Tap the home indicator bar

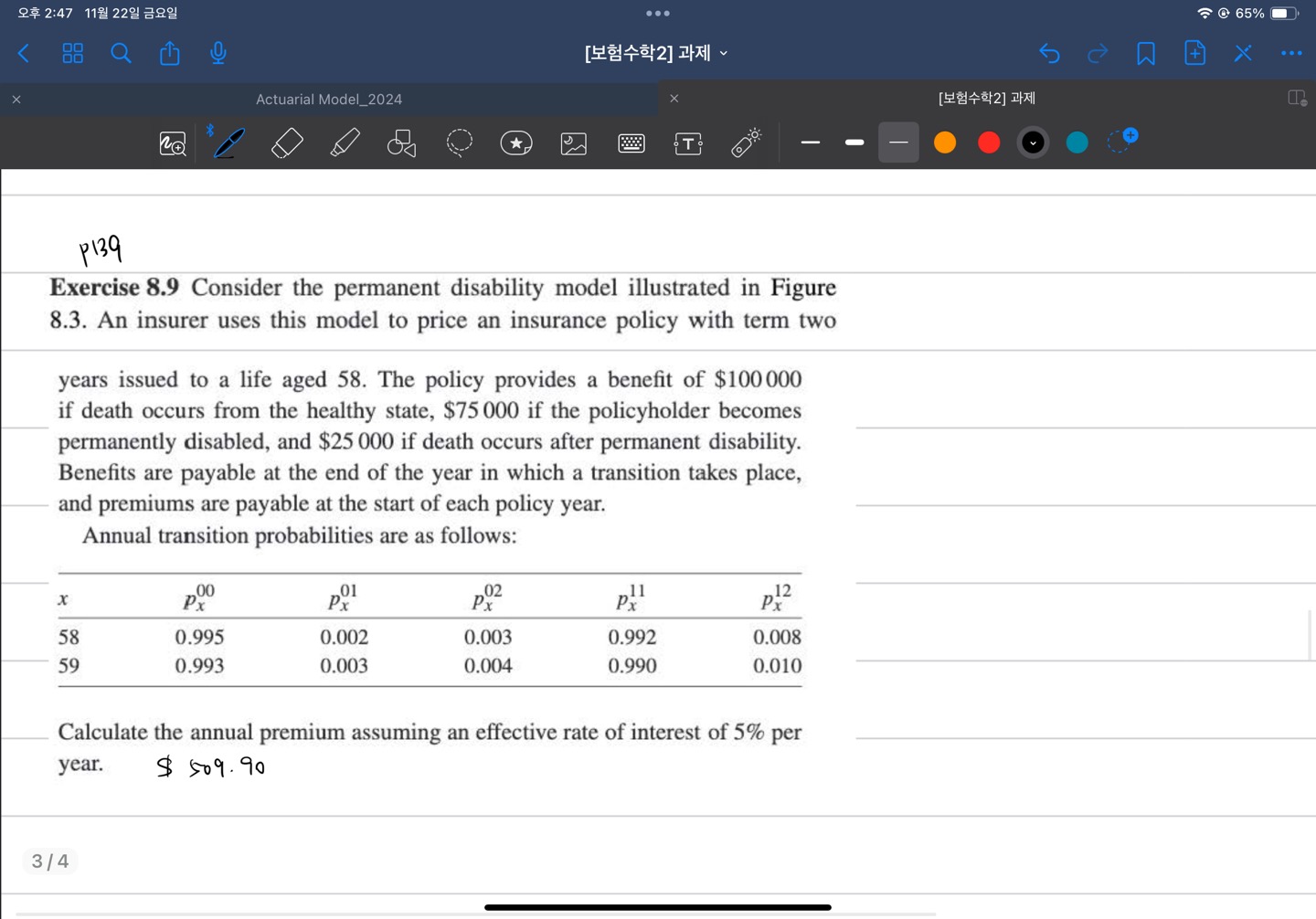[658, 907]
